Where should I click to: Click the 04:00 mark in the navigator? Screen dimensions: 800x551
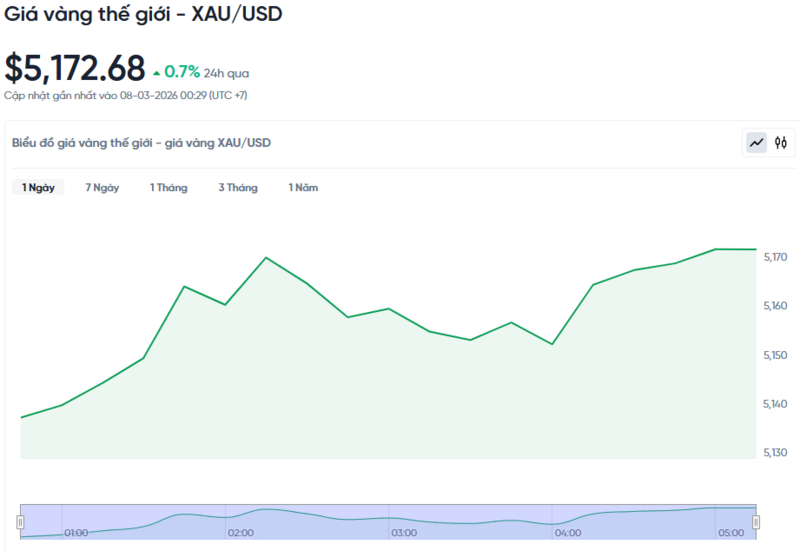[569, 533]
